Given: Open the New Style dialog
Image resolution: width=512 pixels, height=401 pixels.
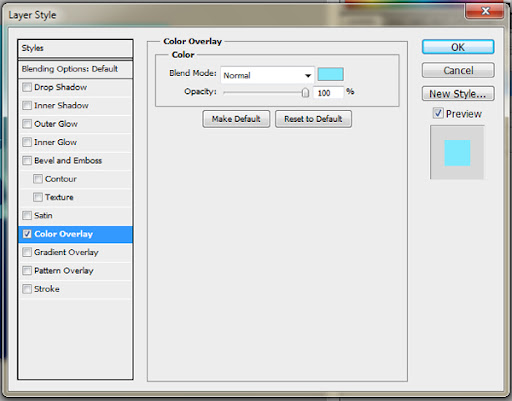Looking at the screenshot, I should coord(458,94).
